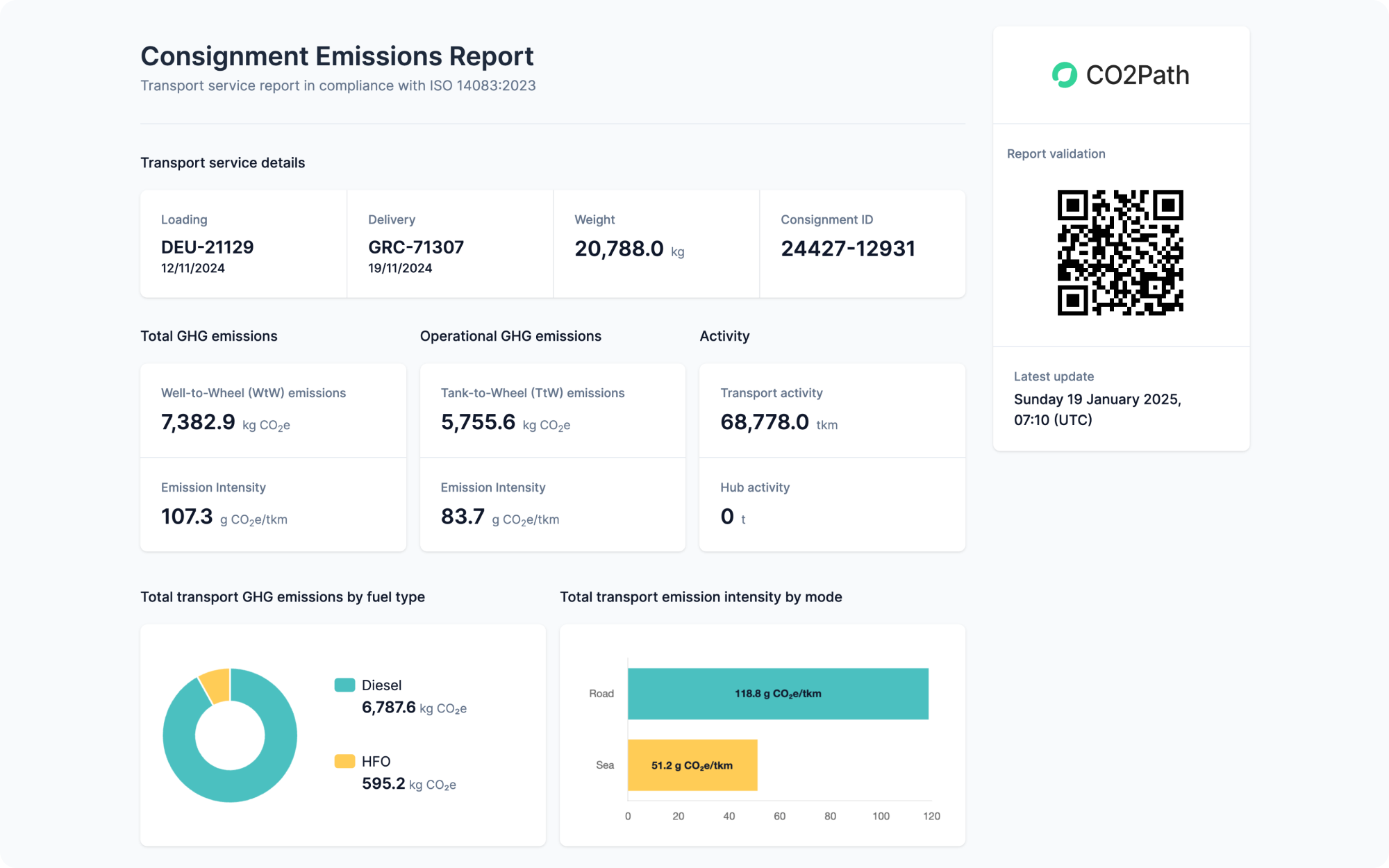Image resolution: width=1389 pixels, height=868 pixels.
Task: Click the Consignment Emissions Report heading
Action: point(337,56)
